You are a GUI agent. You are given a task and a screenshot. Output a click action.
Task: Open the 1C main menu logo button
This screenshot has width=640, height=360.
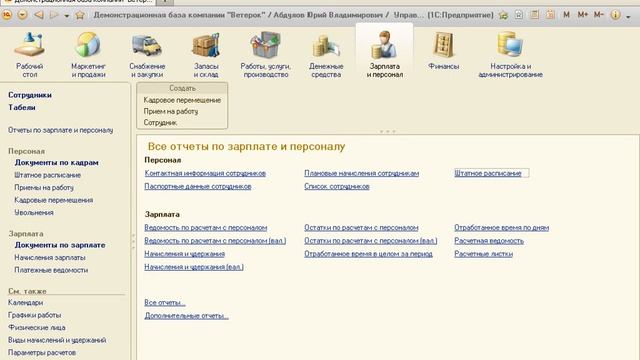pos(7,15)
